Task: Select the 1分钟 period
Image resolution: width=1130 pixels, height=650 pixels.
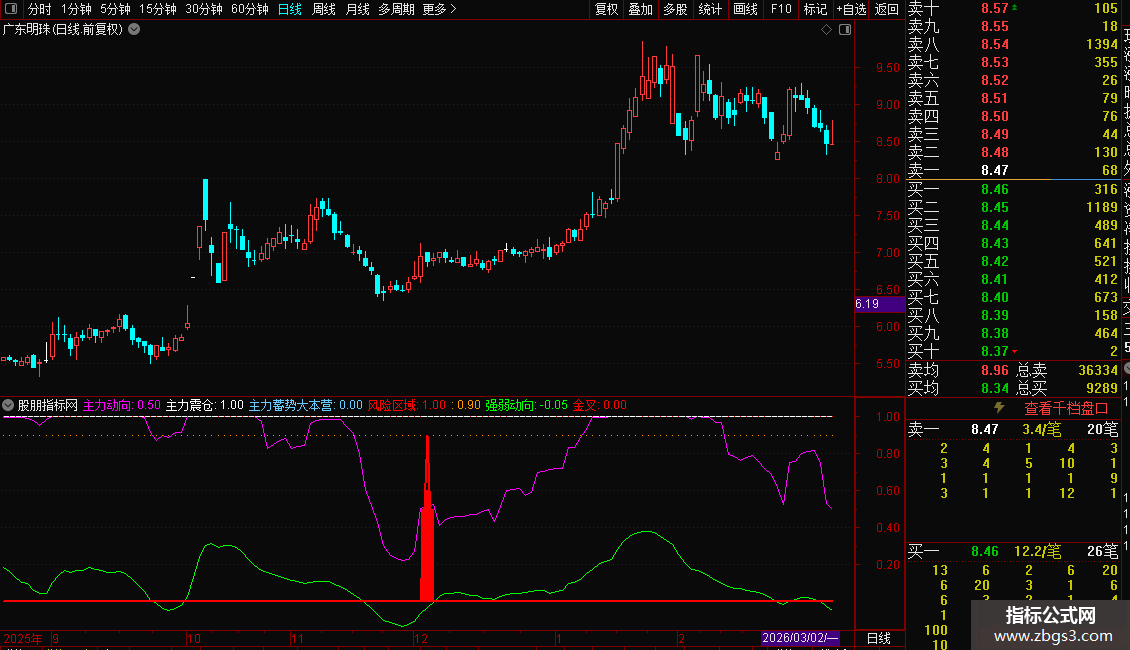Action: point(76,9)
